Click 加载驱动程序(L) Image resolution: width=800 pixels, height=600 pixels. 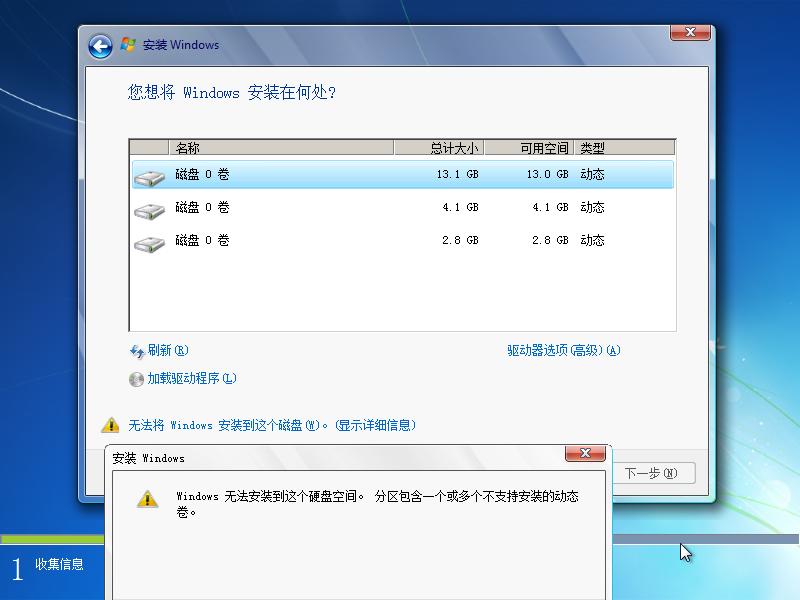(185, 378)
